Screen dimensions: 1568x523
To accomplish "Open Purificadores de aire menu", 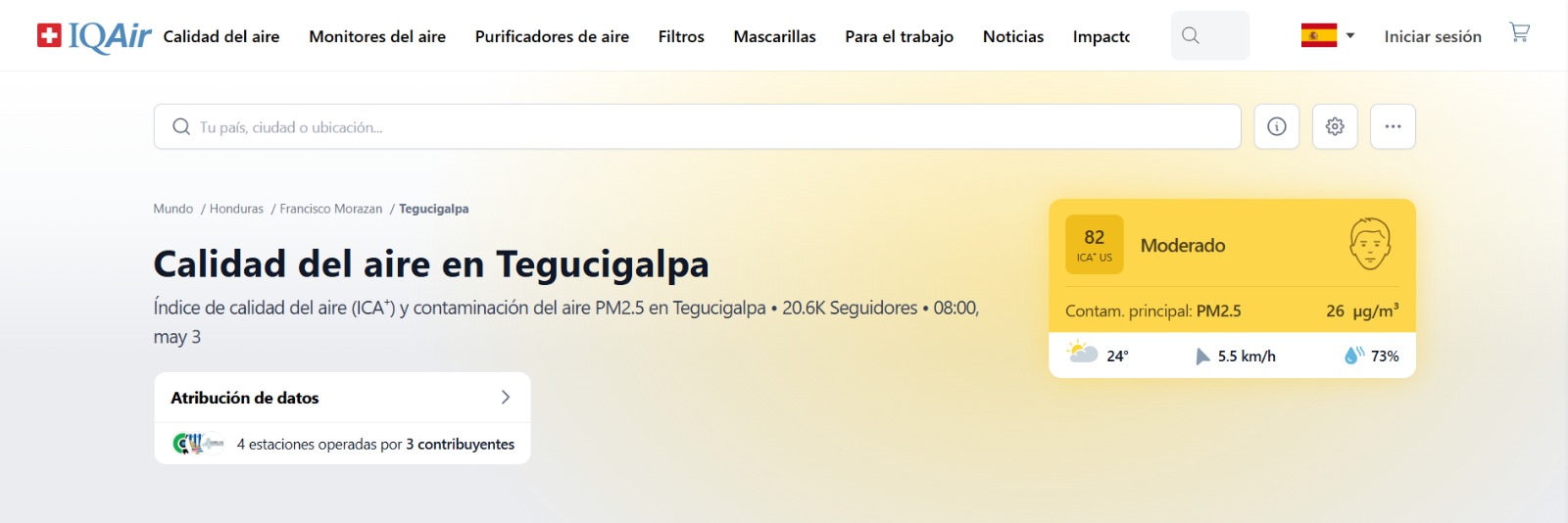I will coord(552,36).
